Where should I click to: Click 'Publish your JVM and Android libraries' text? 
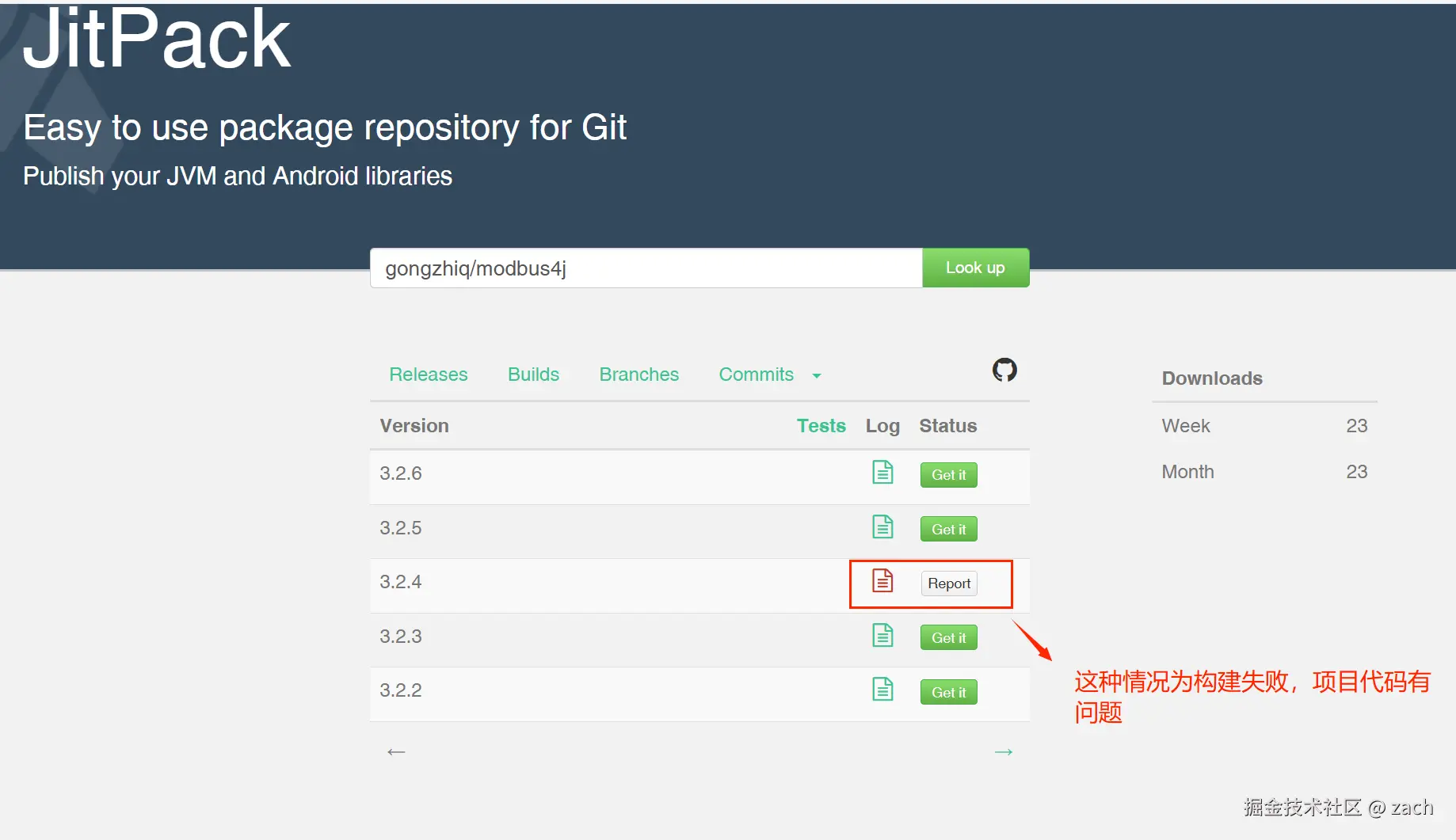coord(238,176)
